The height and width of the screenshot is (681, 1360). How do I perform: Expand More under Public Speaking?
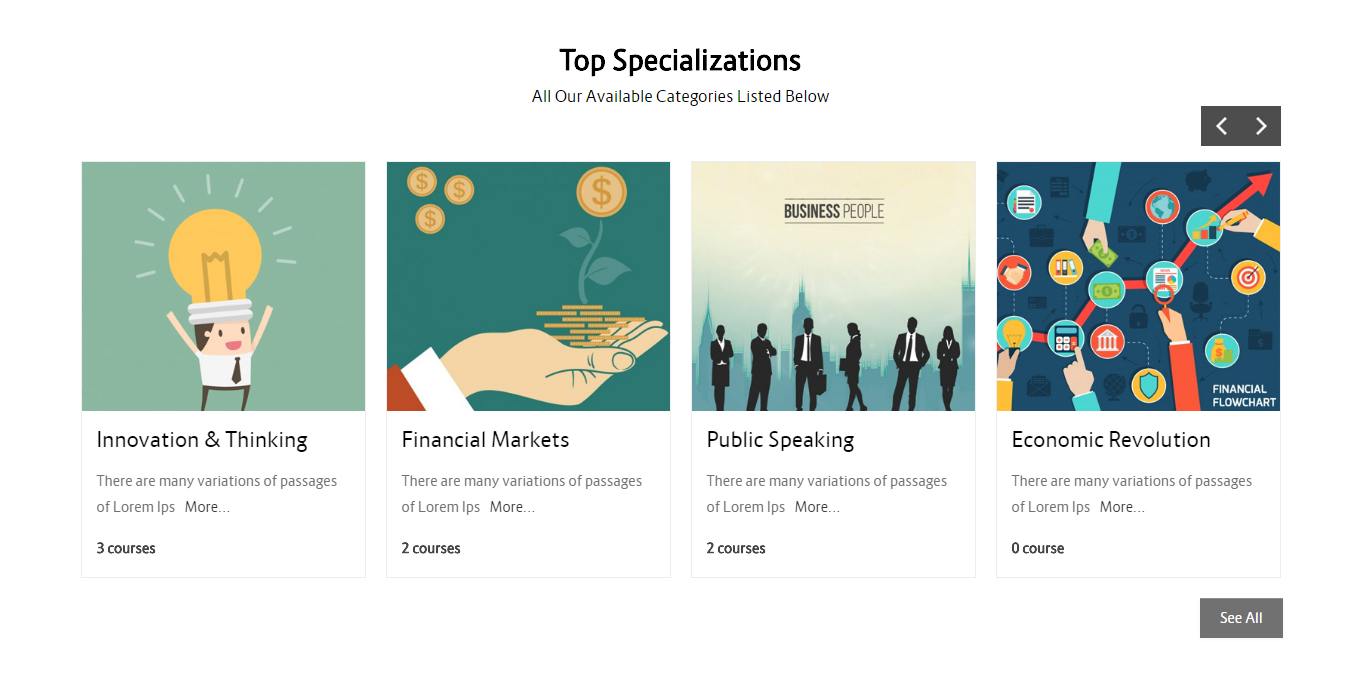817,507
